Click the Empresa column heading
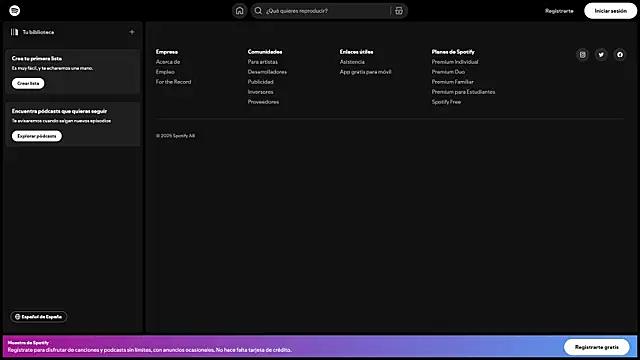Viewport: 640px width, 360px height. 167,52
